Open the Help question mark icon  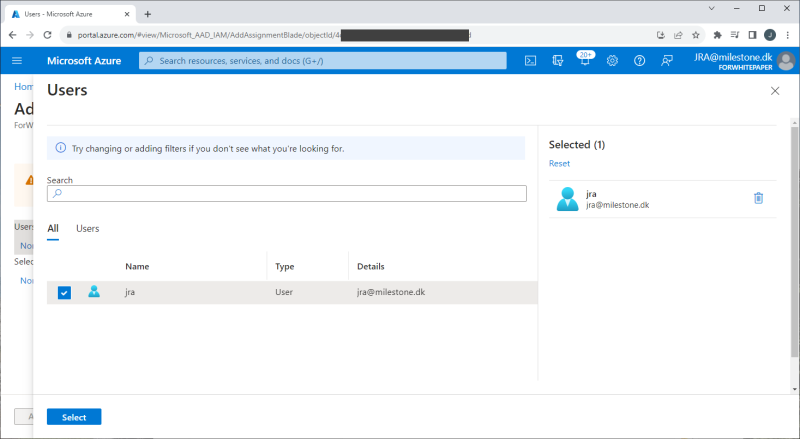coord(639,61)
